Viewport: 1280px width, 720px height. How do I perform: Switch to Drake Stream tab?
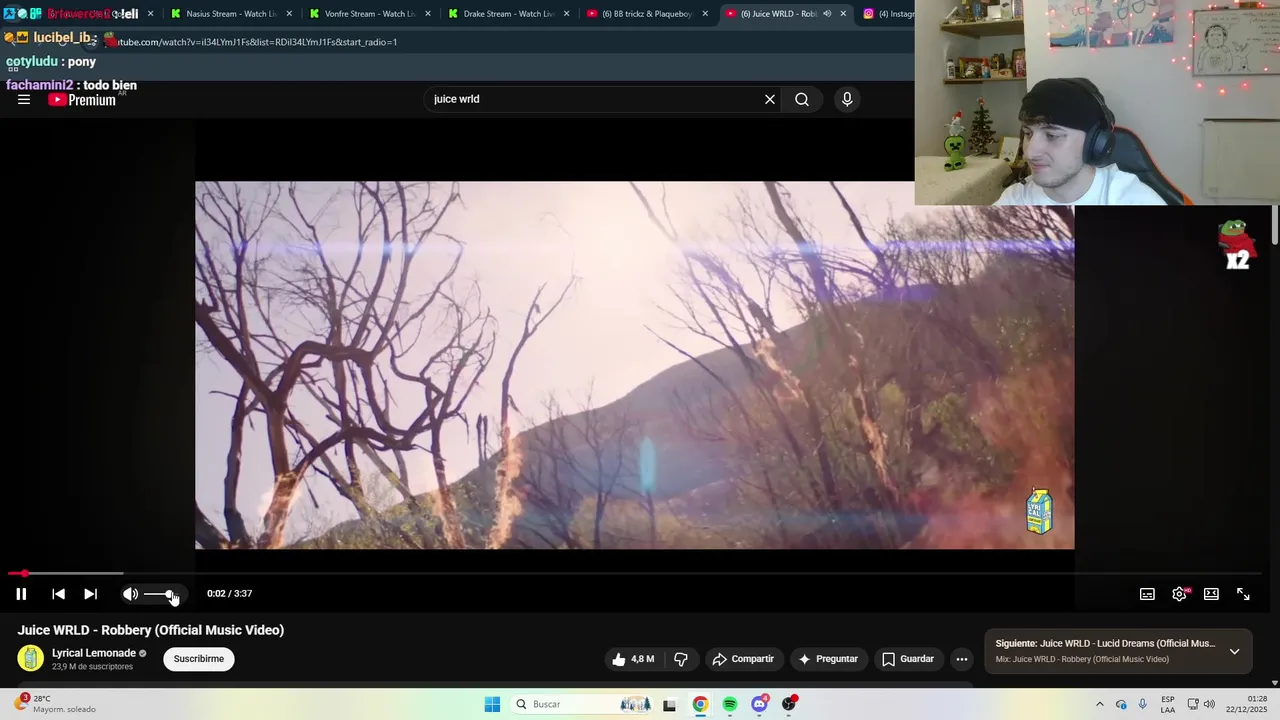click(508, 14)
